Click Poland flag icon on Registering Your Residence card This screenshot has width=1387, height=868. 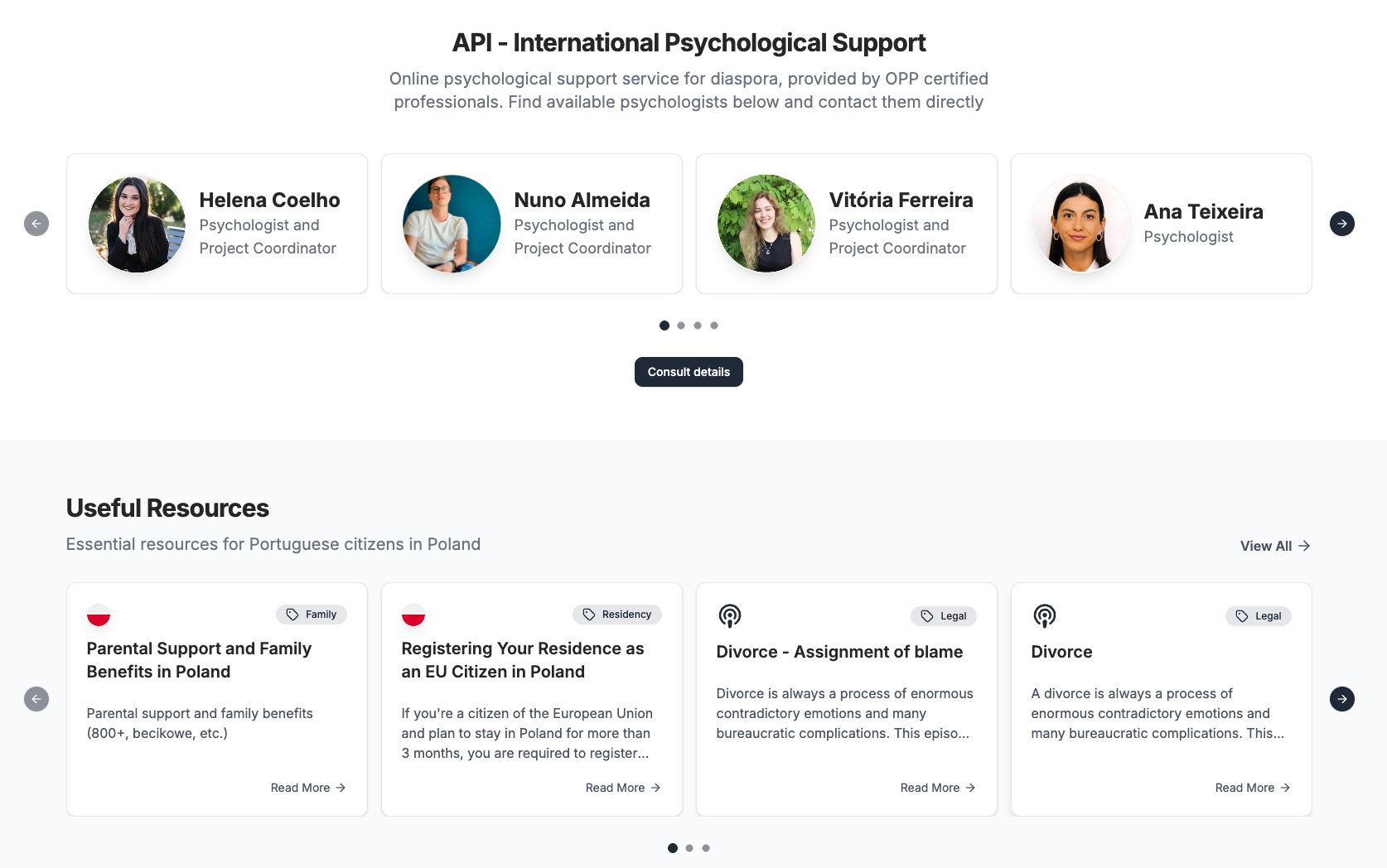pos(413,615)
